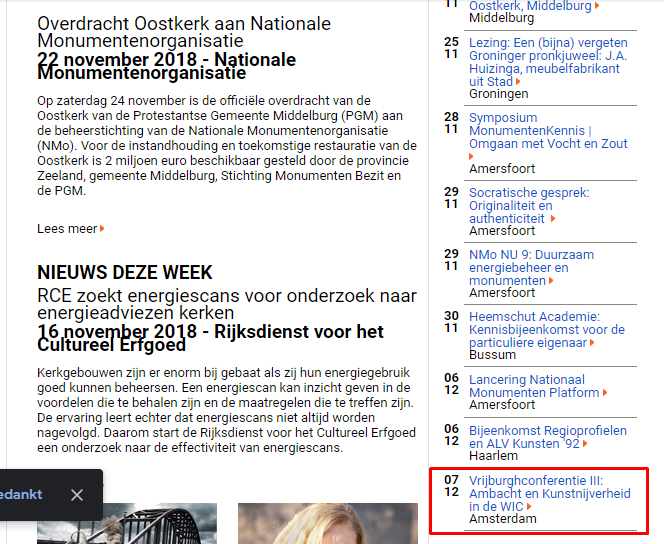The height and width of the screenshot is (544, 664).
Task: Click the arrow after Socratische gesprek link
Action: point(552,219)
